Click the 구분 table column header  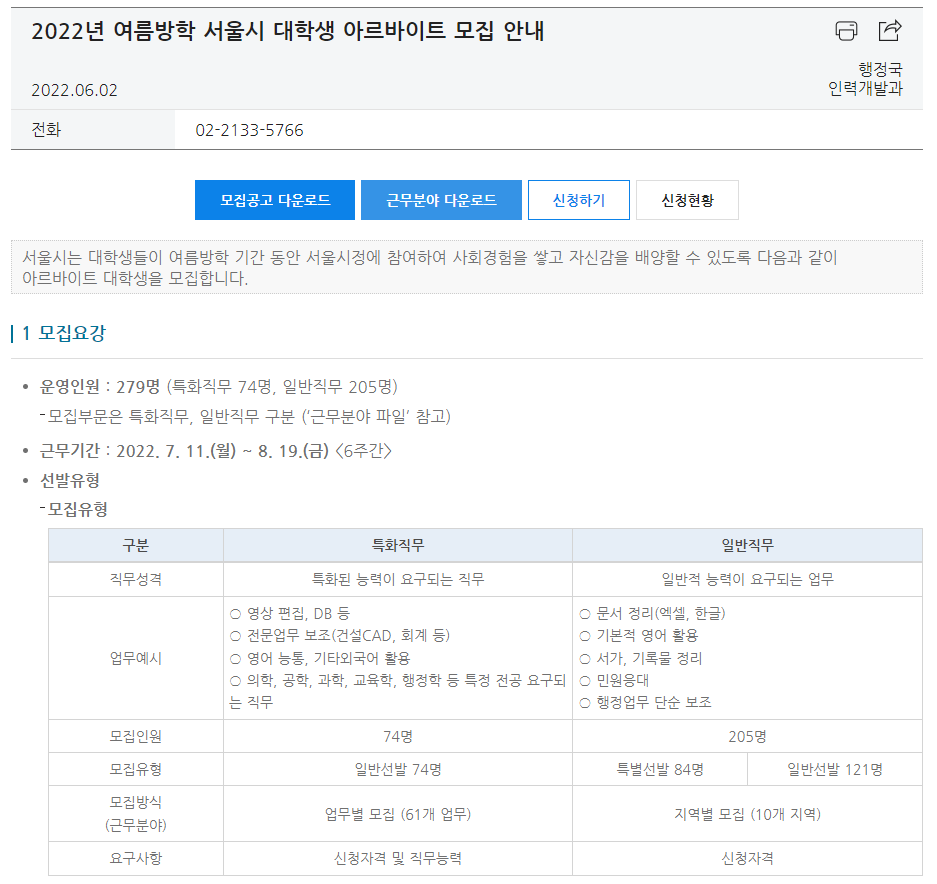point(136,545)
